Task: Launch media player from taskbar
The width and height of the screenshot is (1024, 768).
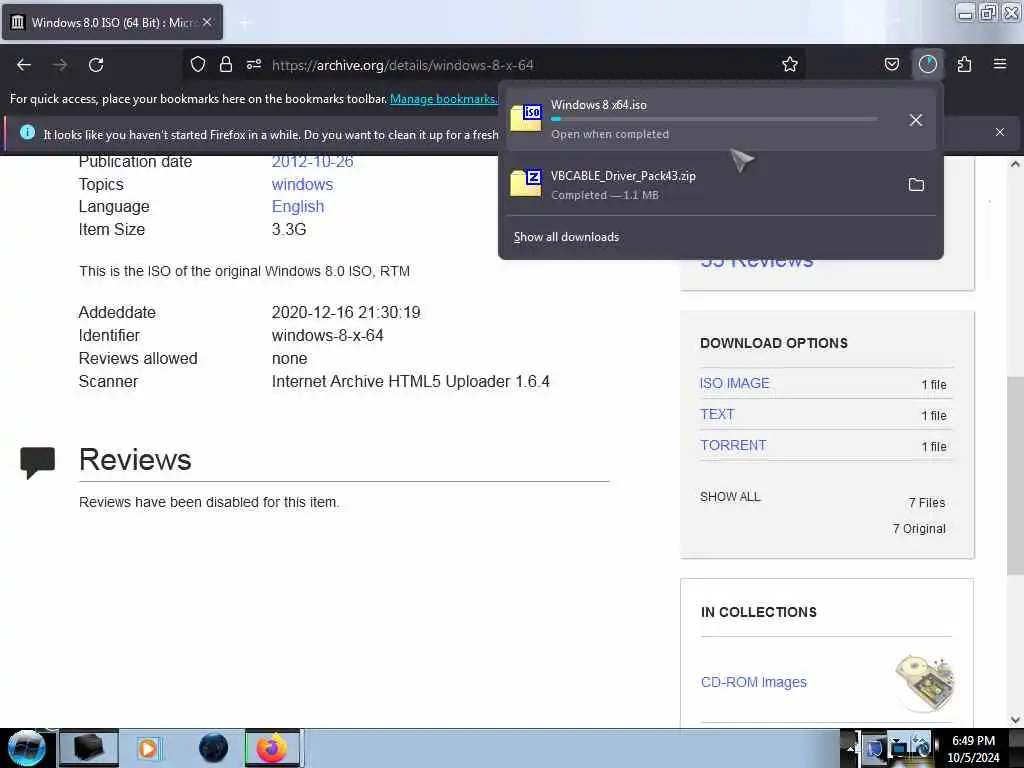Action: (148, 748)
